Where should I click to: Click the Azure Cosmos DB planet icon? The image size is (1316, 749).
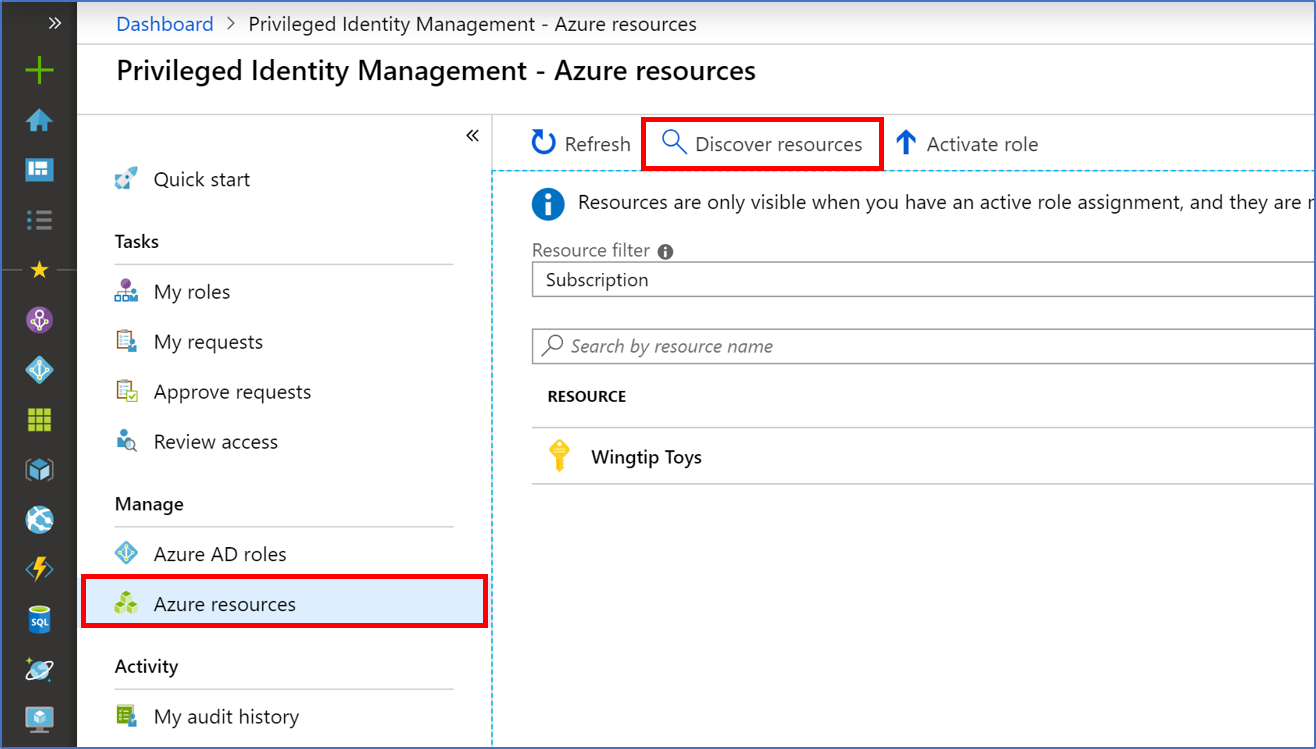pyautogui.click(x=39, y=669)
